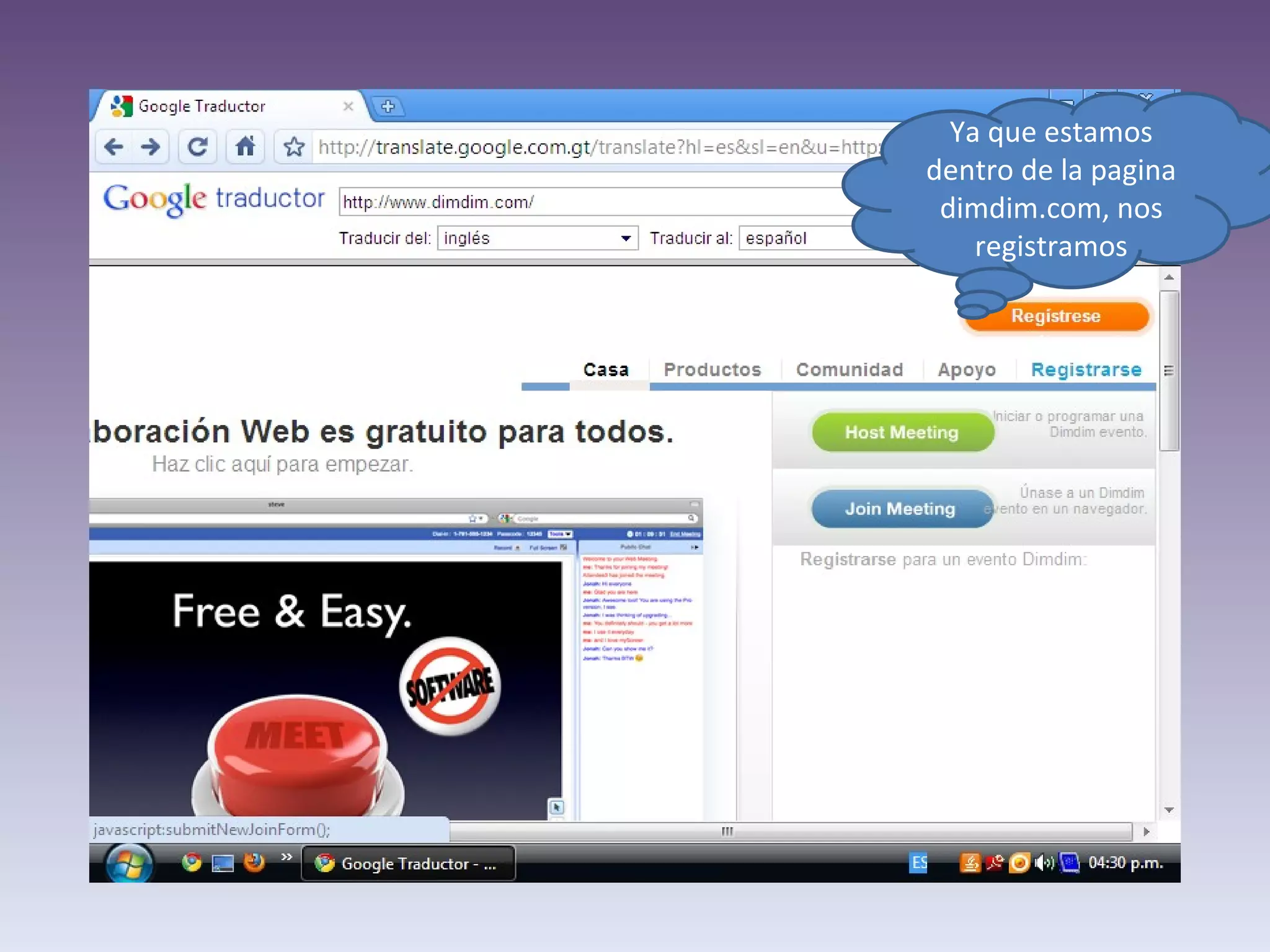The height and width of the screenshot is (952, 1270).
Task: Click the green Host Meeting button
Action: (x=902, y=432)
